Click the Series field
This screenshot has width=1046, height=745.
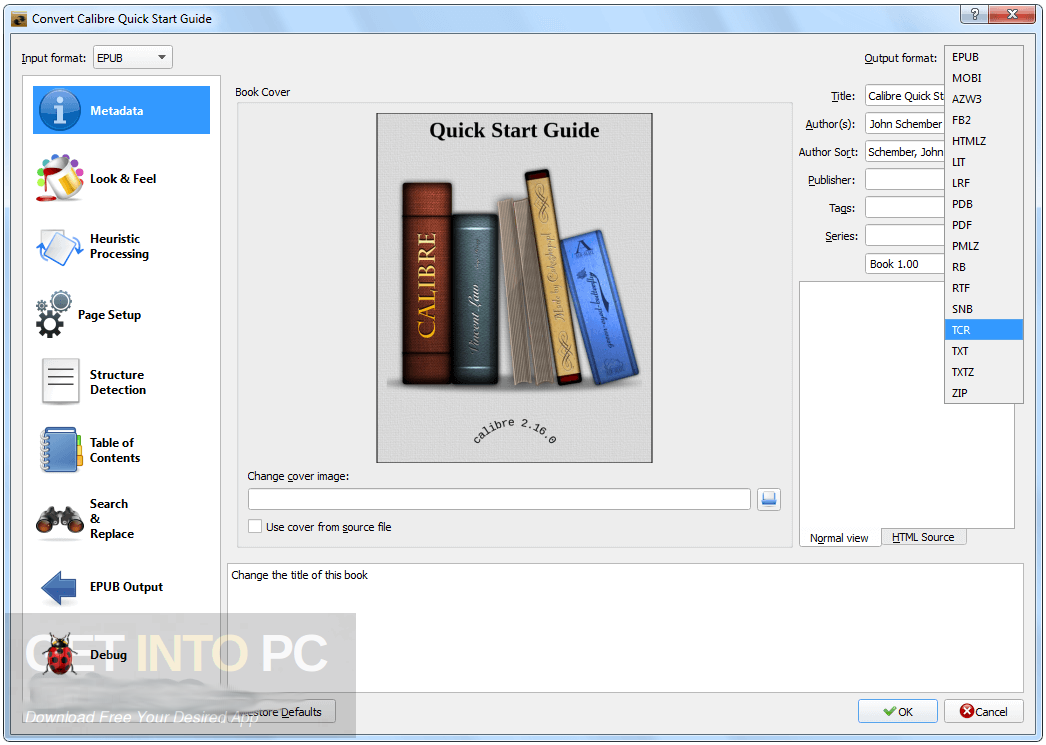click(905, 235)
